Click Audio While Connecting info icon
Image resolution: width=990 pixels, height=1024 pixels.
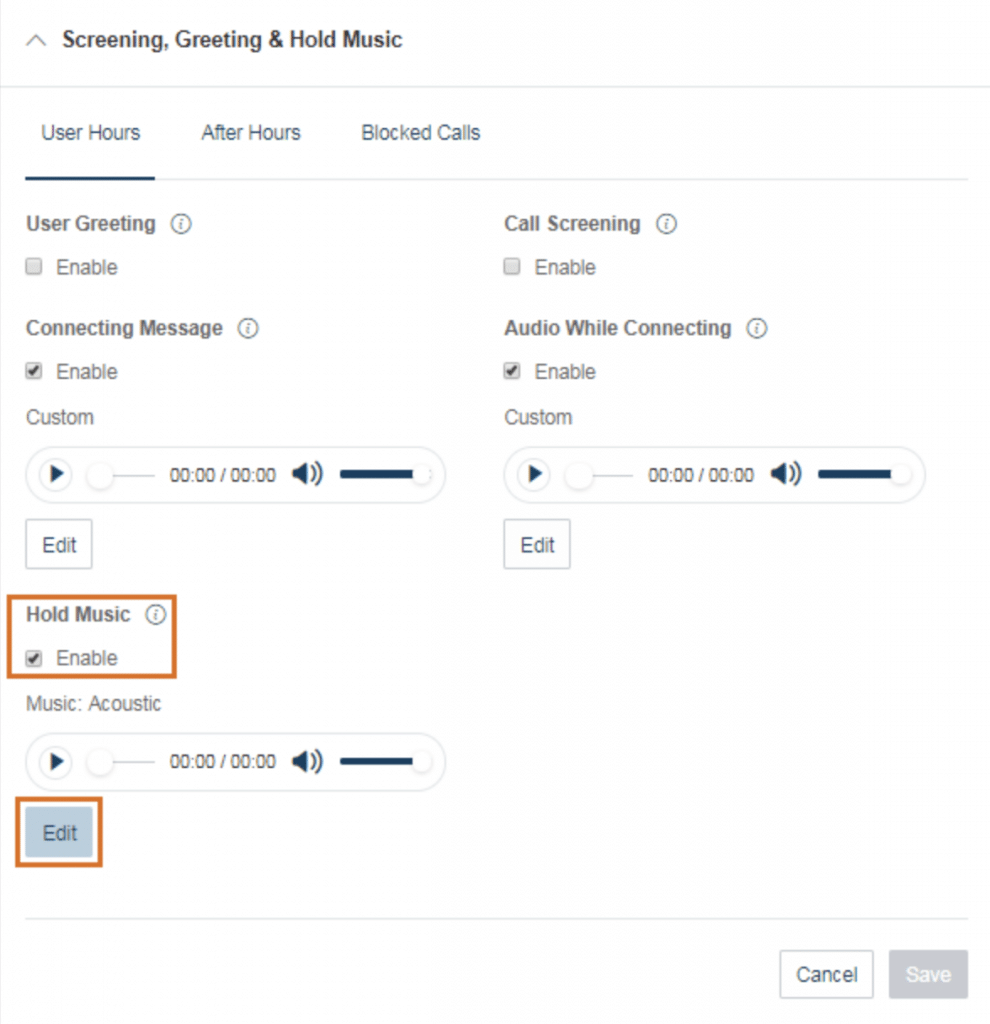click(x=757, y=328)
